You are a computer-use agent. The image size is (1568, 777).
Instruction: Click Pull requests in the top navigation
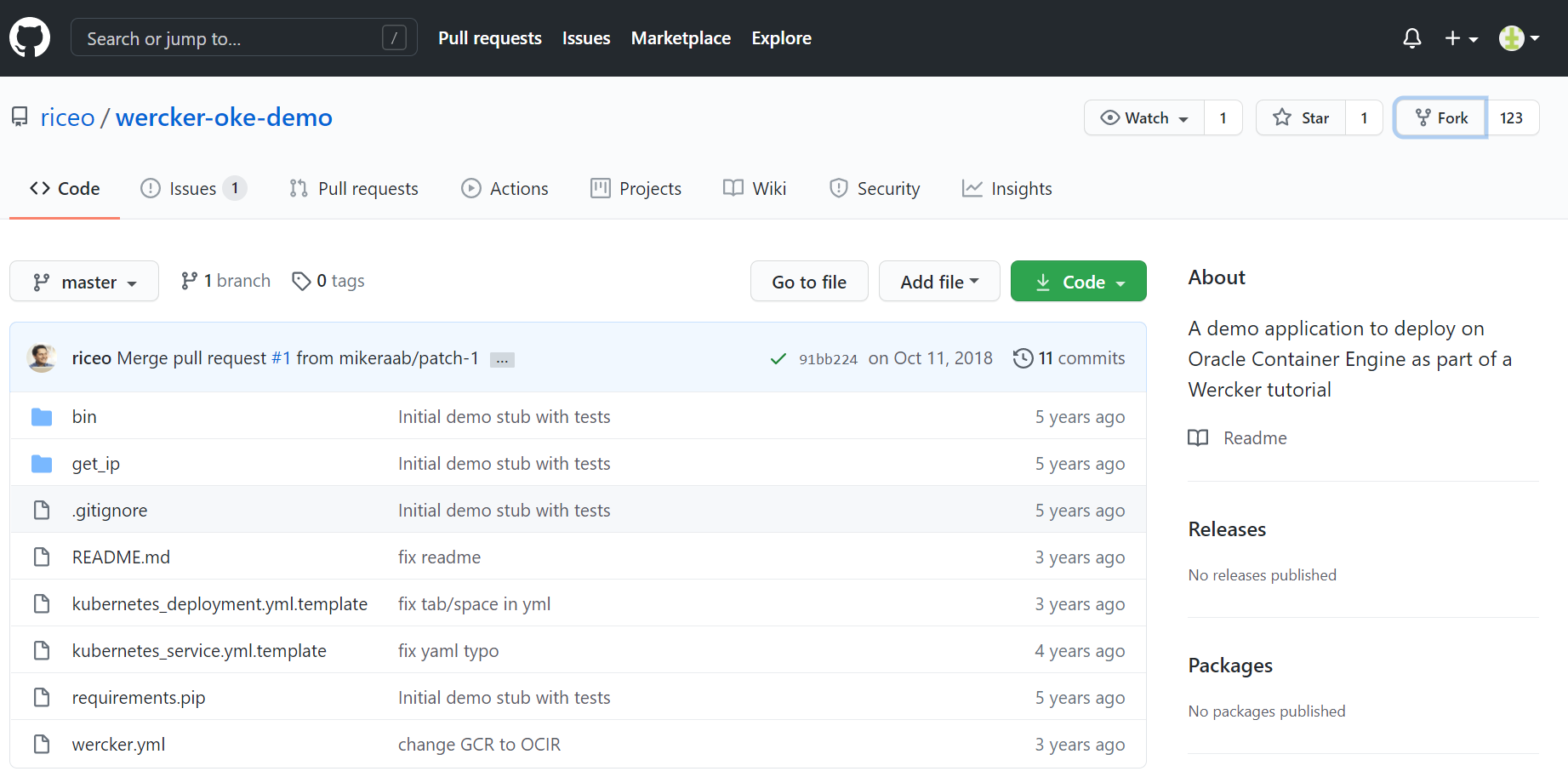[x=490, y=38]
